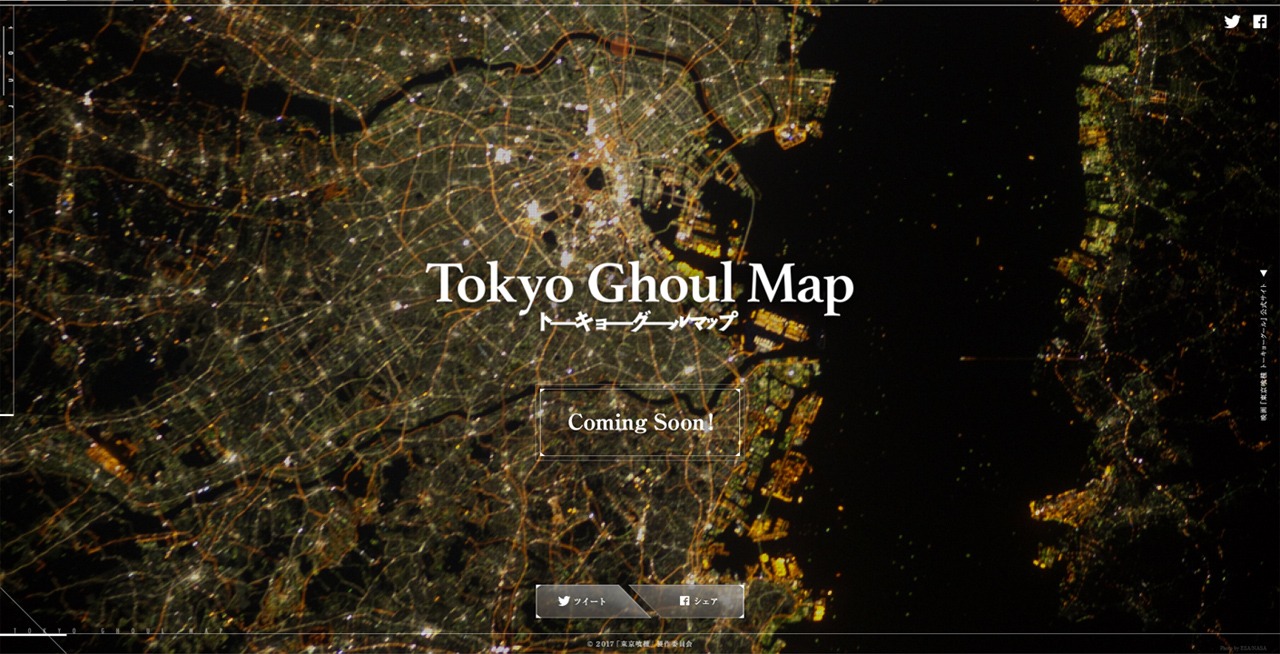Screen dimensions: 1280x654
Task: Click the katakana トーキョーグールマップ subtitle
Action: tap(638, 322)
